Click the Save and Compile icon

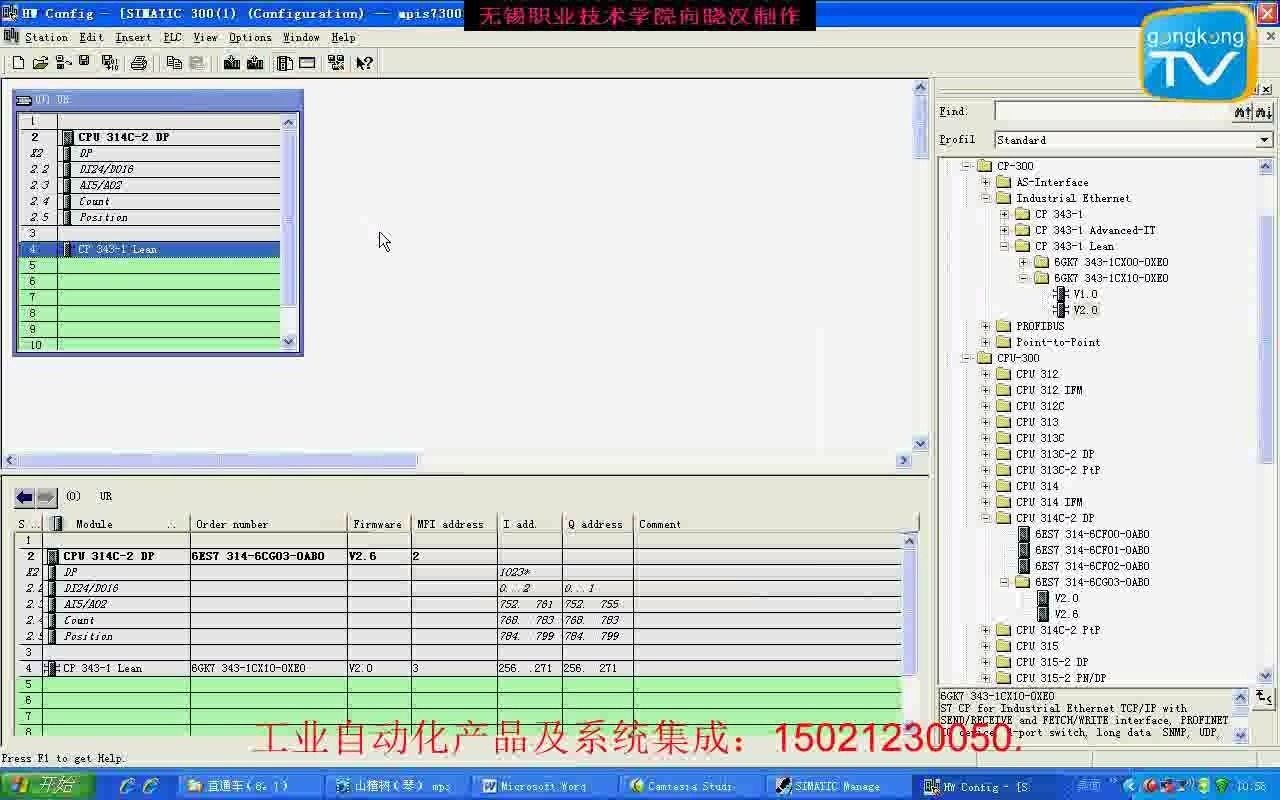click(x=110, y=63)
